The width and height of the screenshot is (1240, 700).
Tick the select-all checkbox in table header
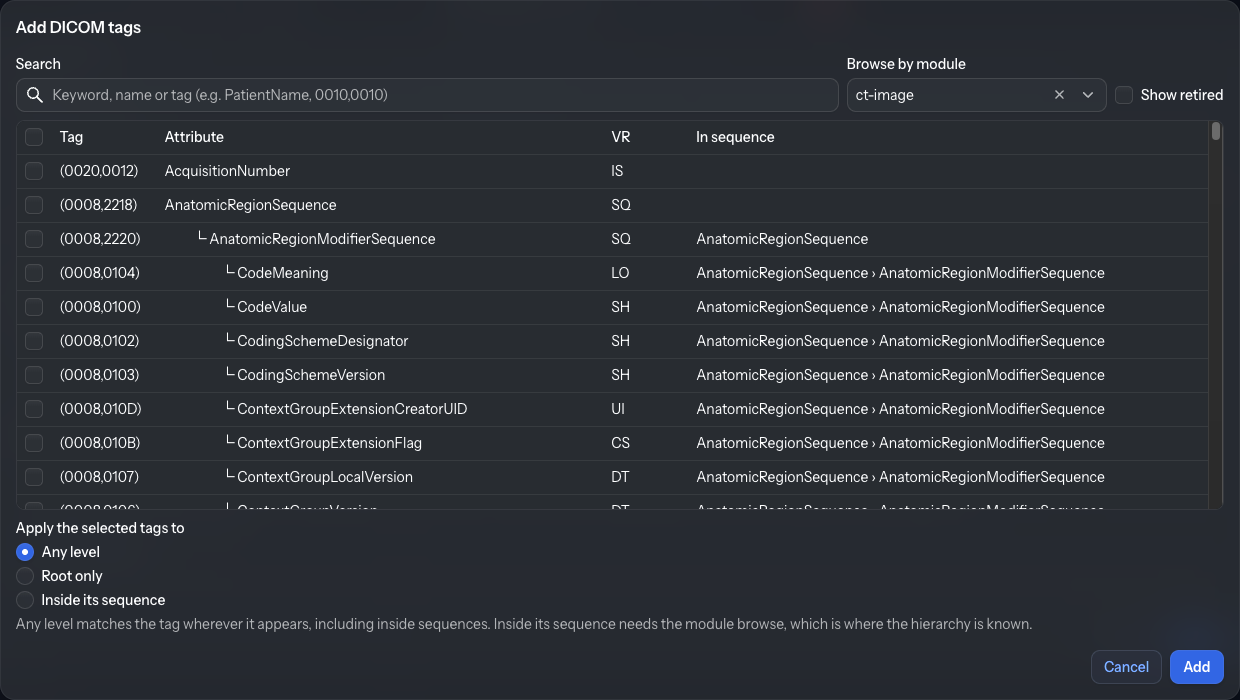(34, 137)
